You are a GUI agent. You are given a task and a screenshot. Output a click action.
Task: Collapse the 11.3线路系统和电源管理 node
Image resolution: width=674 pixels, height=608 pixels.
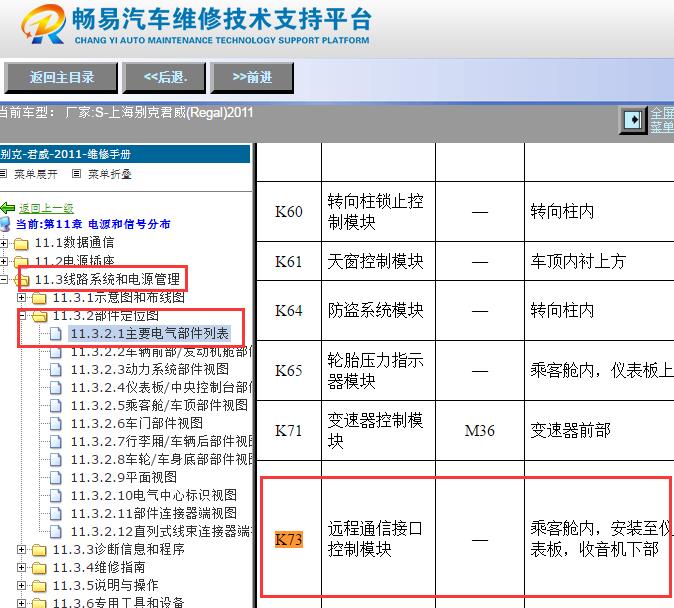[4, 279]
